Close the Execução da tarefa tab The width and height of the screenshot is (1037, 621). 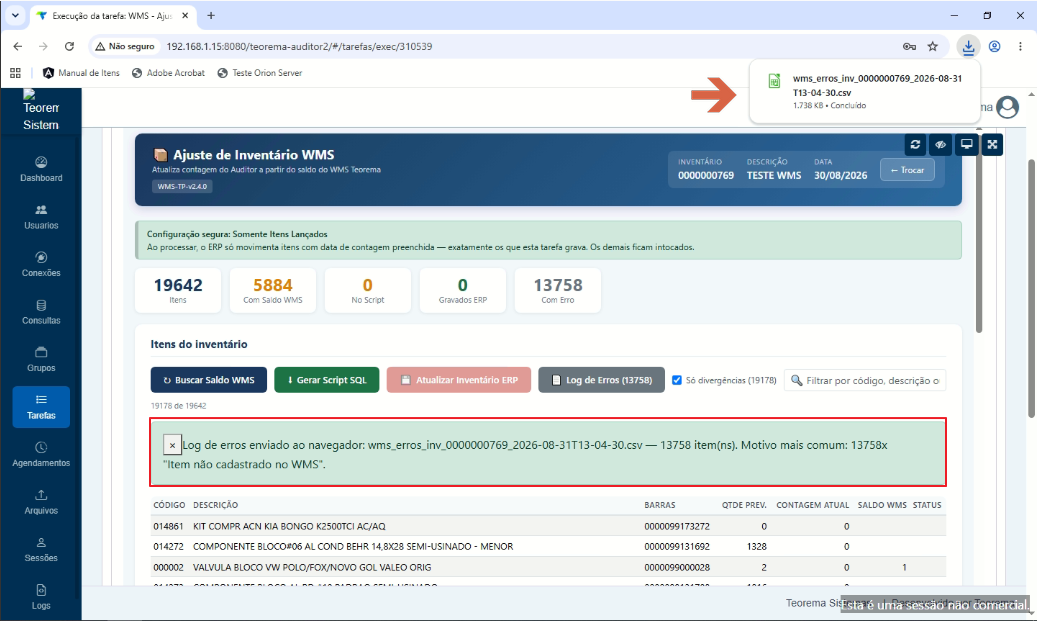(185, 15)
